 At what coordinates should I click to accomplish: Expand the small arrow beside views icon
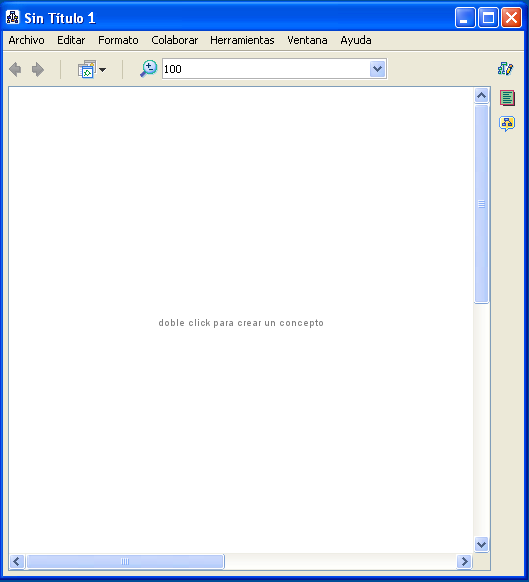pos(102,69)
